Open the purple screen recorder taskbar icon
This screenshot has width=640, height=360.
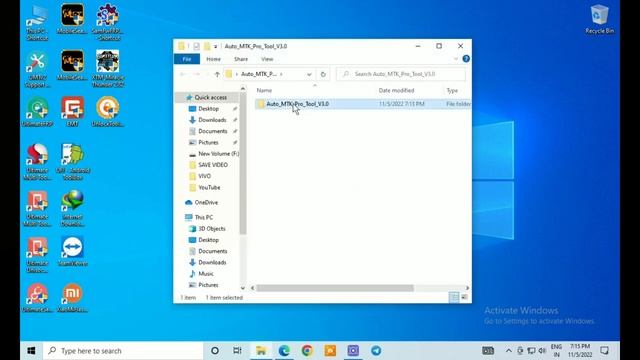click(x=353, y=351)
